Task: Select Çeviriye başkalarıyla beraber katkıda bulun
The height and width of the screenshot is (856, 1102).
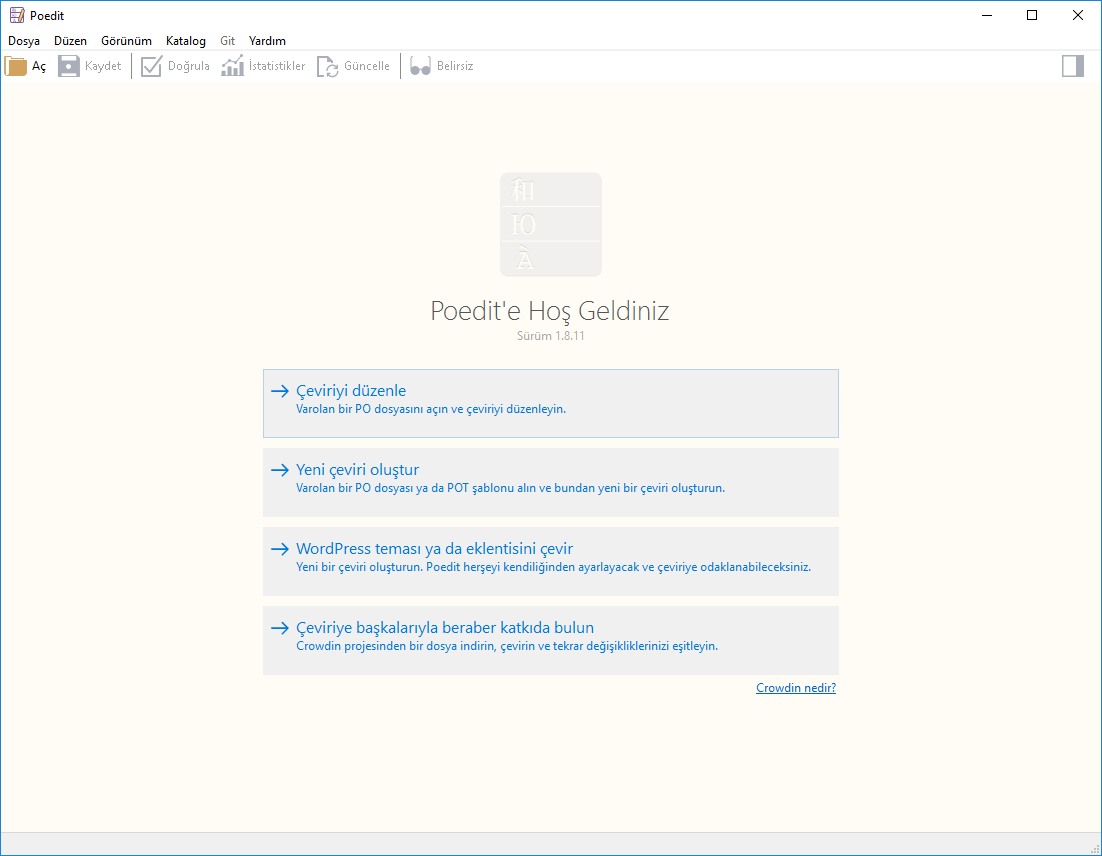Action: (x=550, y=640)
